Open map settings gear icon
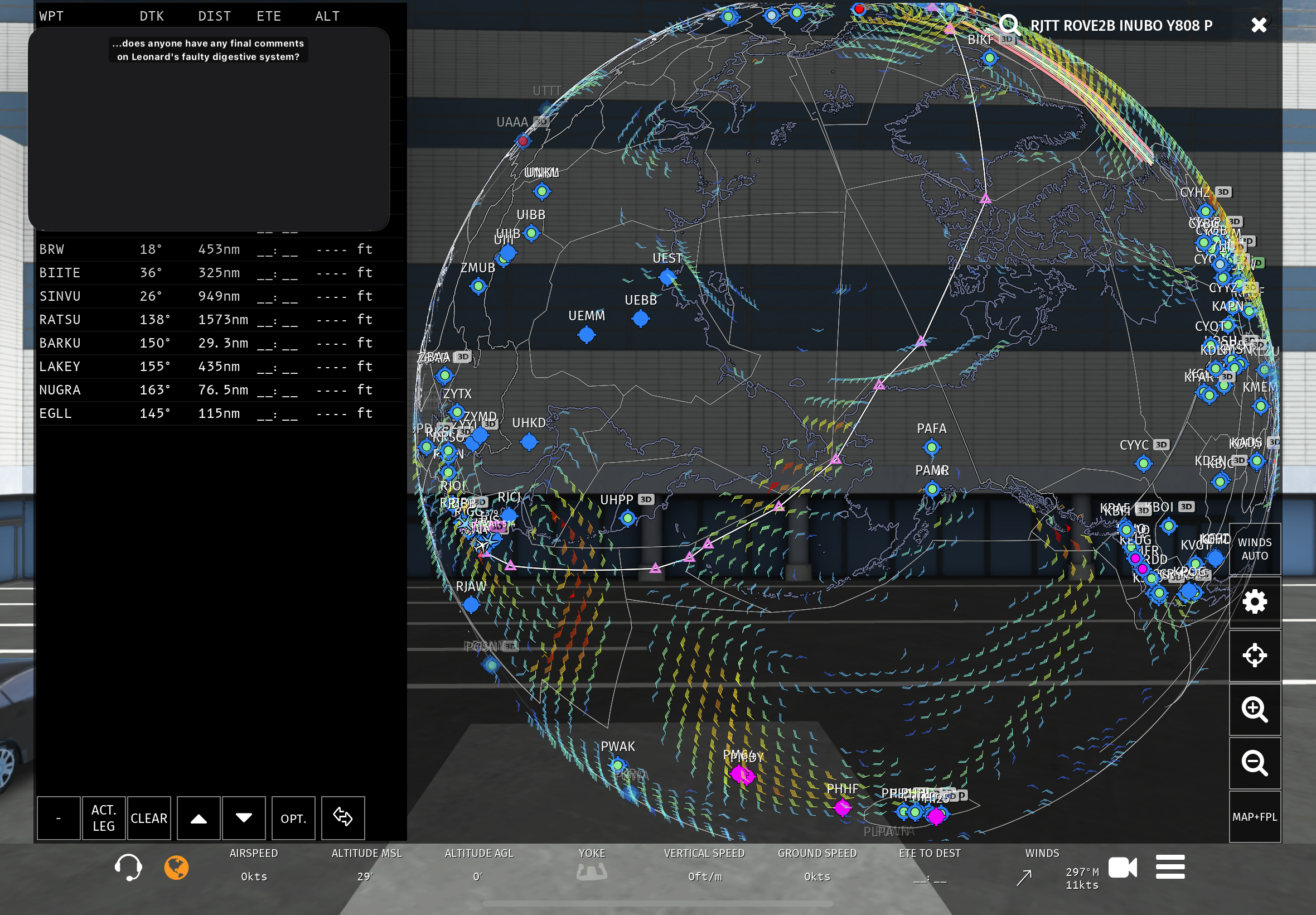 (1254, 601)
